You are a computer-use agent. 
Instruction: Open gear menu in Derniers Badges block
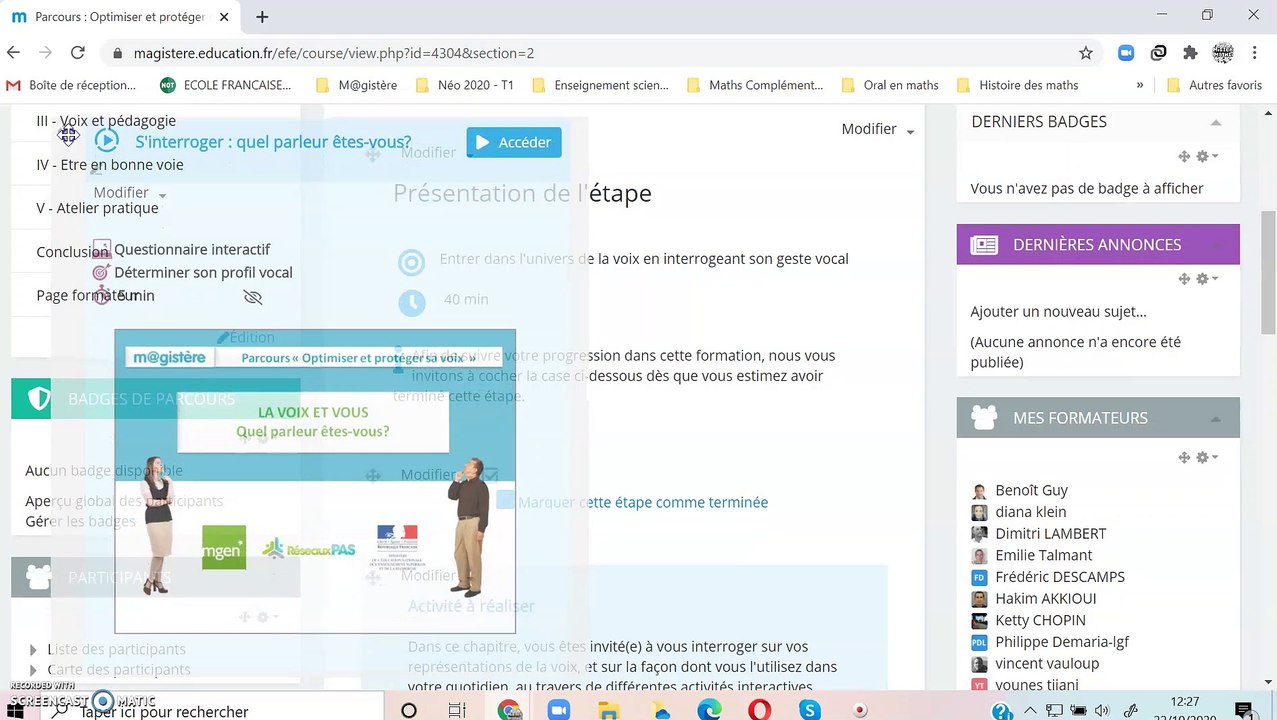[x=1207, y=156]
